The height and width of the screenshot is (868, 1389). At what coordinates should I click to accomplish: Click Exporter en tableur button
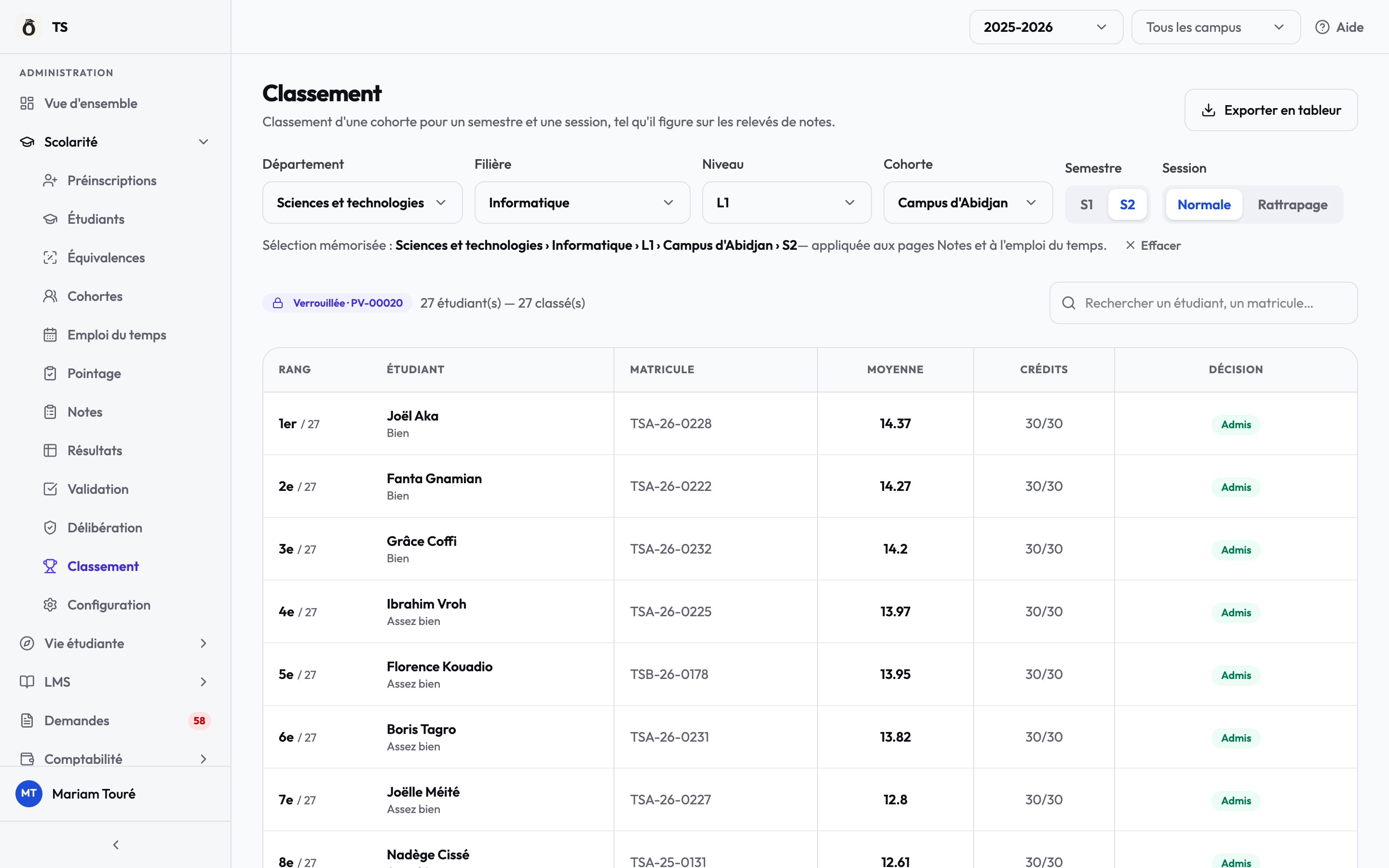pos(1271,109)
